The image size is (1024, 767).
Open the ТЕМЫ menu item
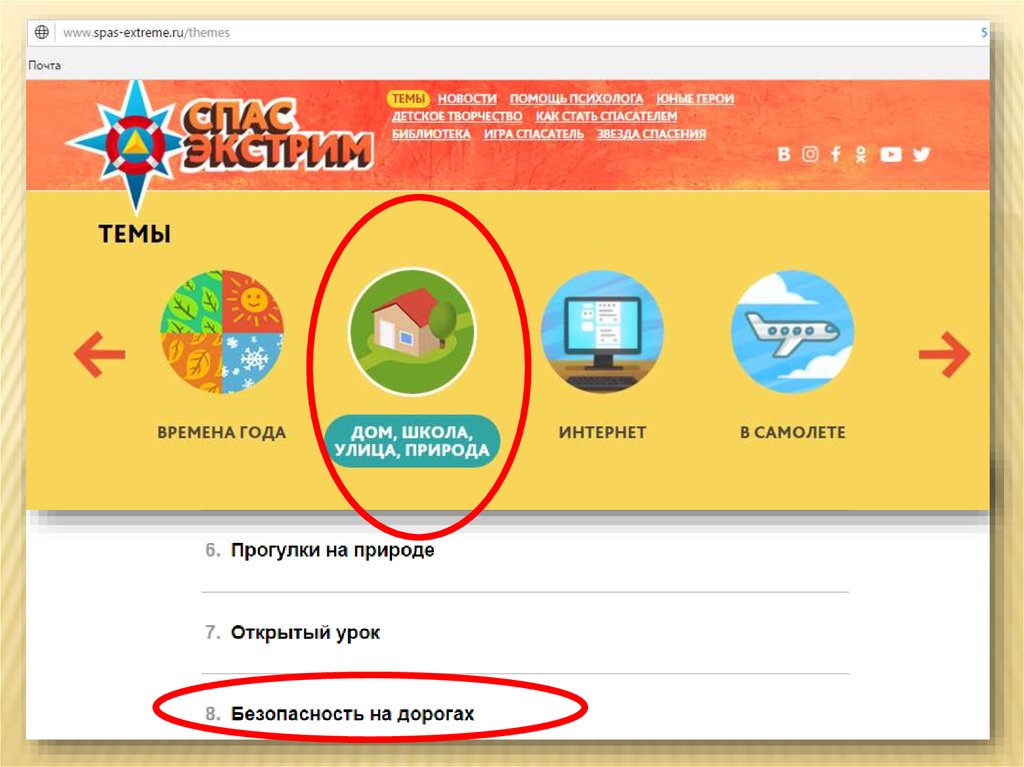point(408,99)
